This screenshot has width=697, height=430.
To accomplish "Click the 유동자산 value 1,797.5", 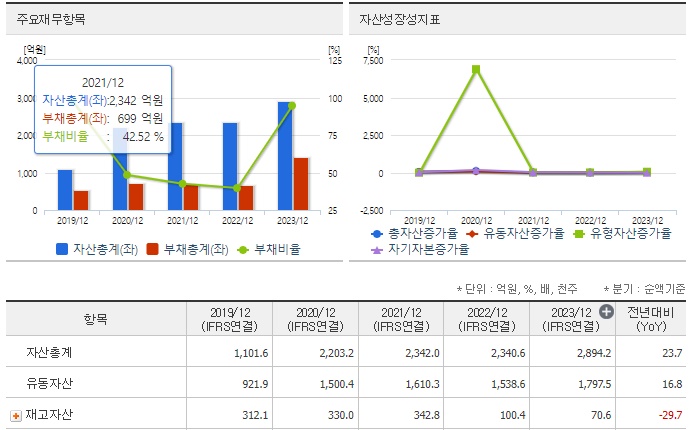I will coord(594,384).
